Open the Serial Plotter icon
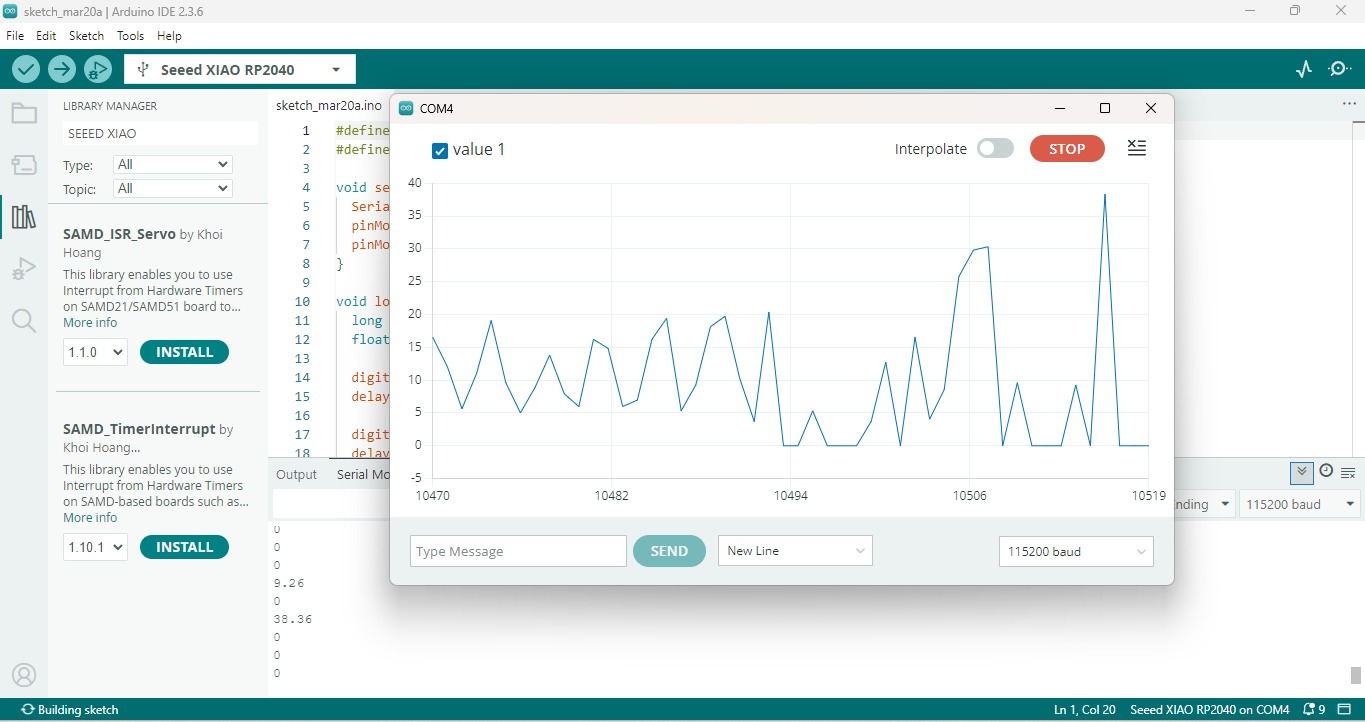 point(1304,69)
